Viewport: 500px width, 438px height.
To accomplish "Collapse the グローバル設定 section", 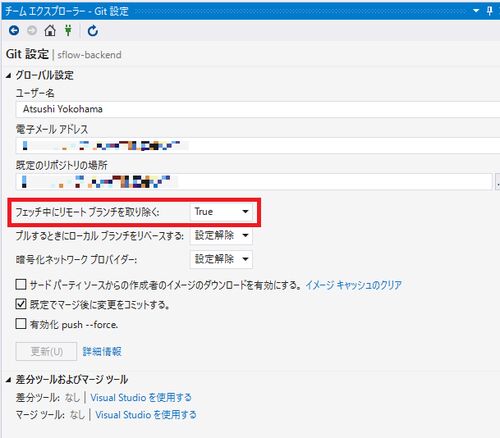I will 9,76.
